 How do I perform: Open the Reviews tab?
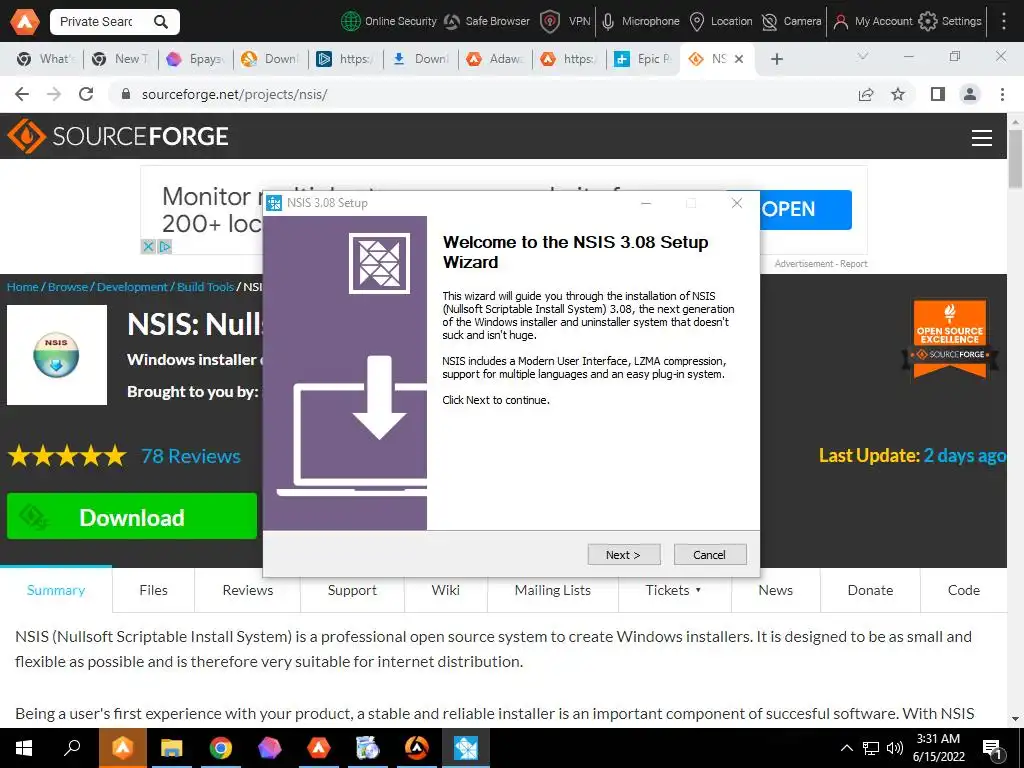point(248,590)
